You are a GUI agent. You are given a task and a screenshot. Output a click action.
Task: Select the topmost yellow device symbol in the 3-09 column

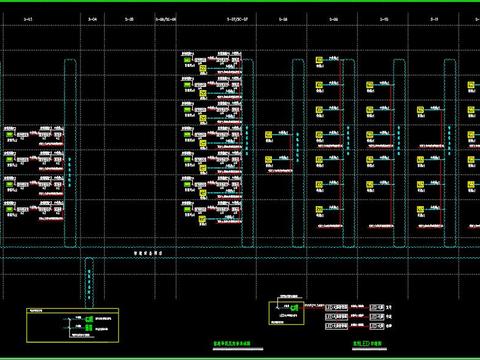coord(319,60)
